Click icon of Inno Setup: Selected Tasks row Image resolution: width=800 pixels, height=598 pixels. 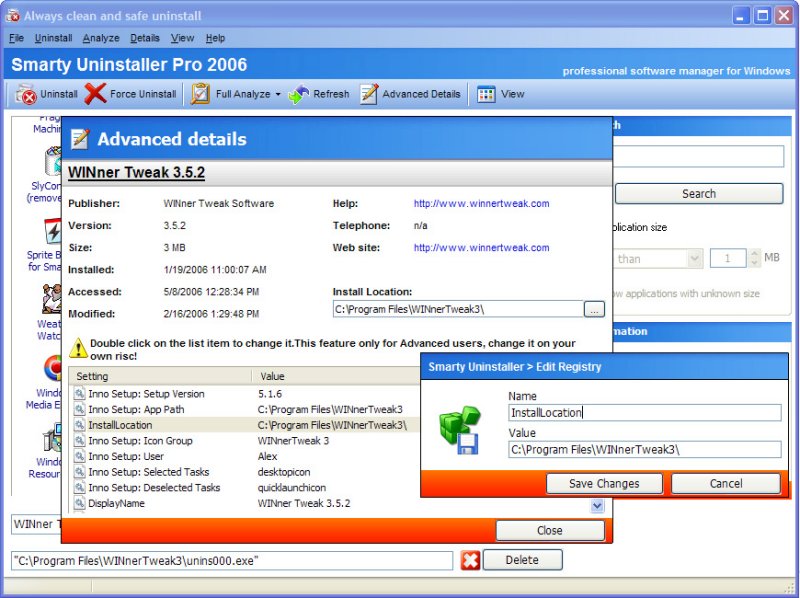click(80, 472)
